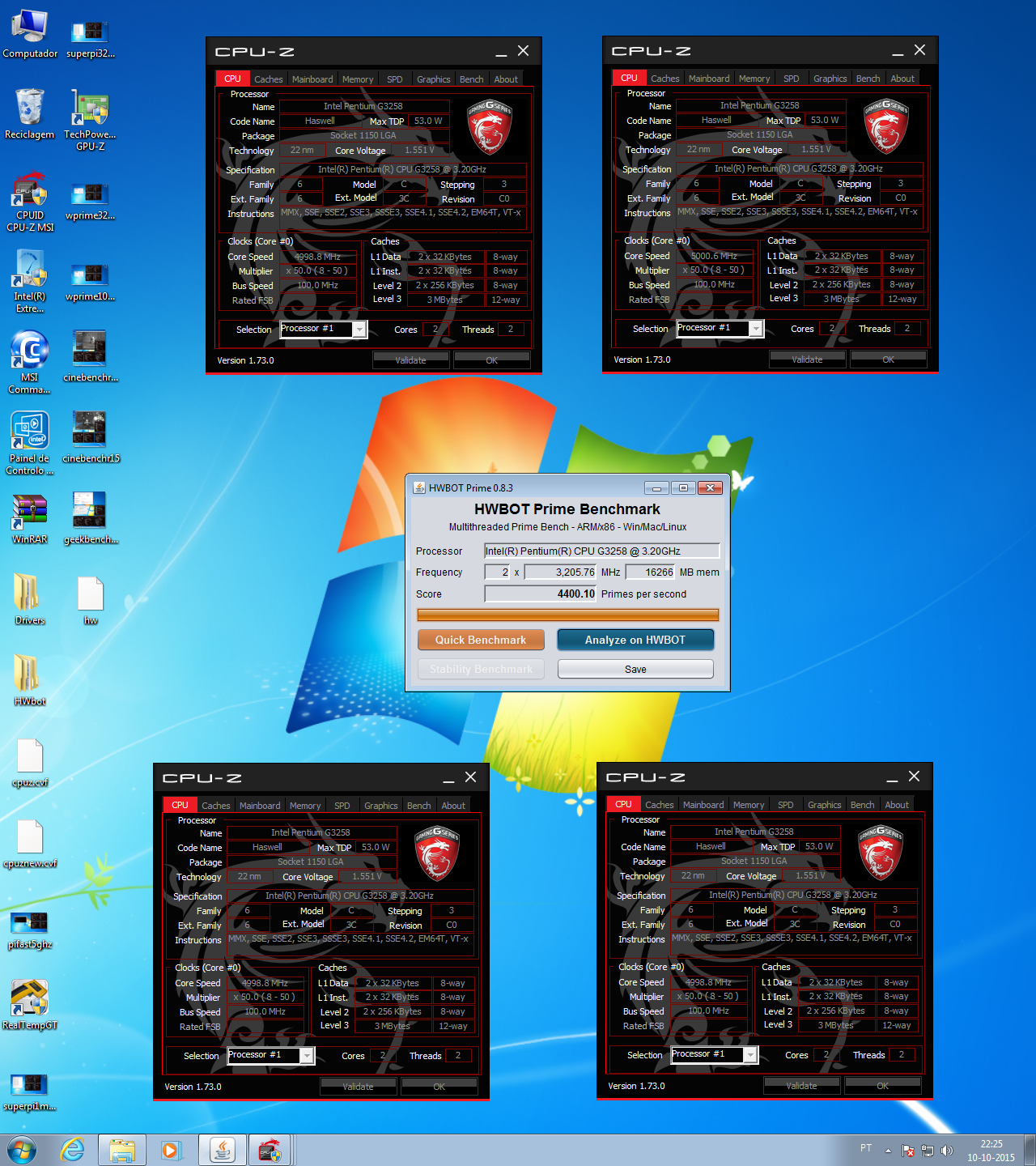
Task: Open the Drivers folder
Action: (30, 599)
